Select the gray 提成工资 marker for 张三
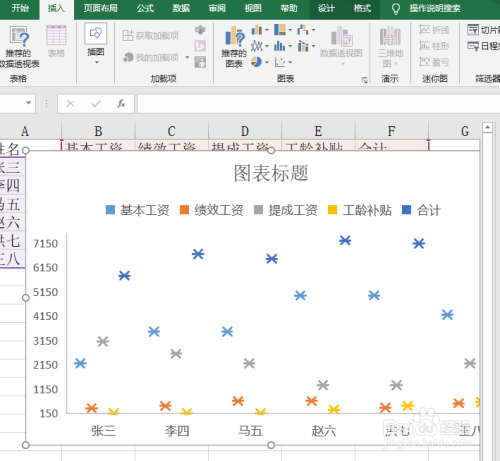Image resolution: width=500 pixels, height=461 pixels. 103,341
